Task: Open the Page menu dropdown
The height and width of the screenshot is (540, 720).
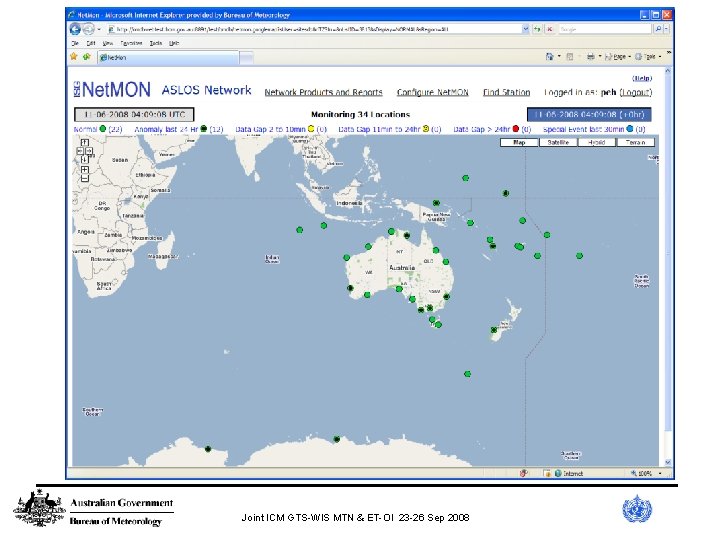Action: tap(618, 56)
